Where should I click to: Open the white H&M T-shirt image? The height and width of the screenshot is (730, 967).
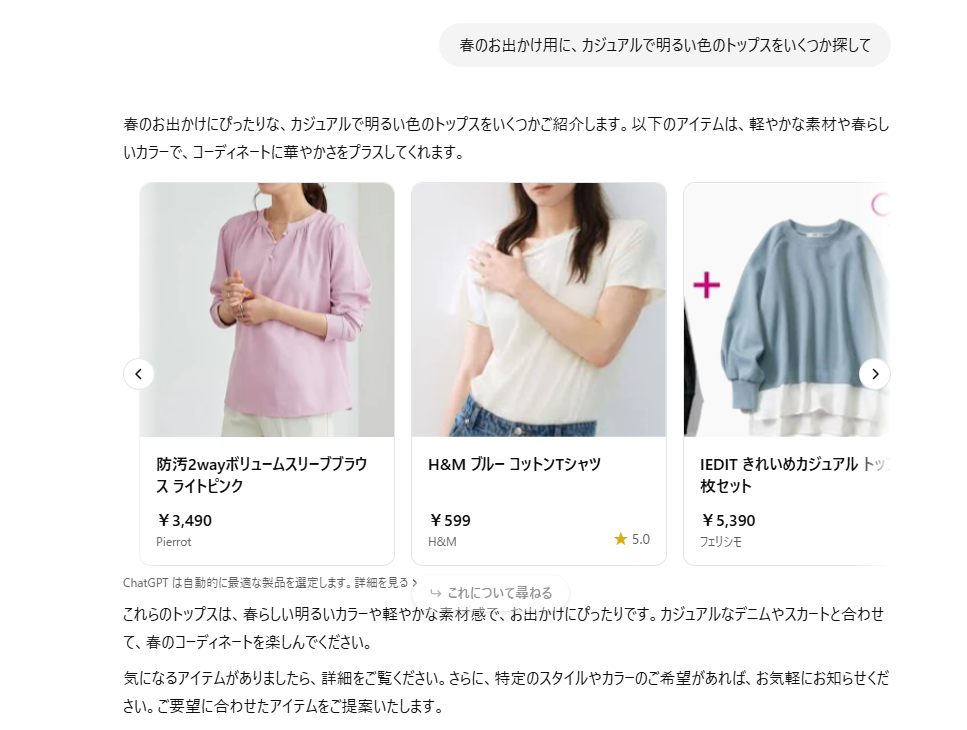539,310
